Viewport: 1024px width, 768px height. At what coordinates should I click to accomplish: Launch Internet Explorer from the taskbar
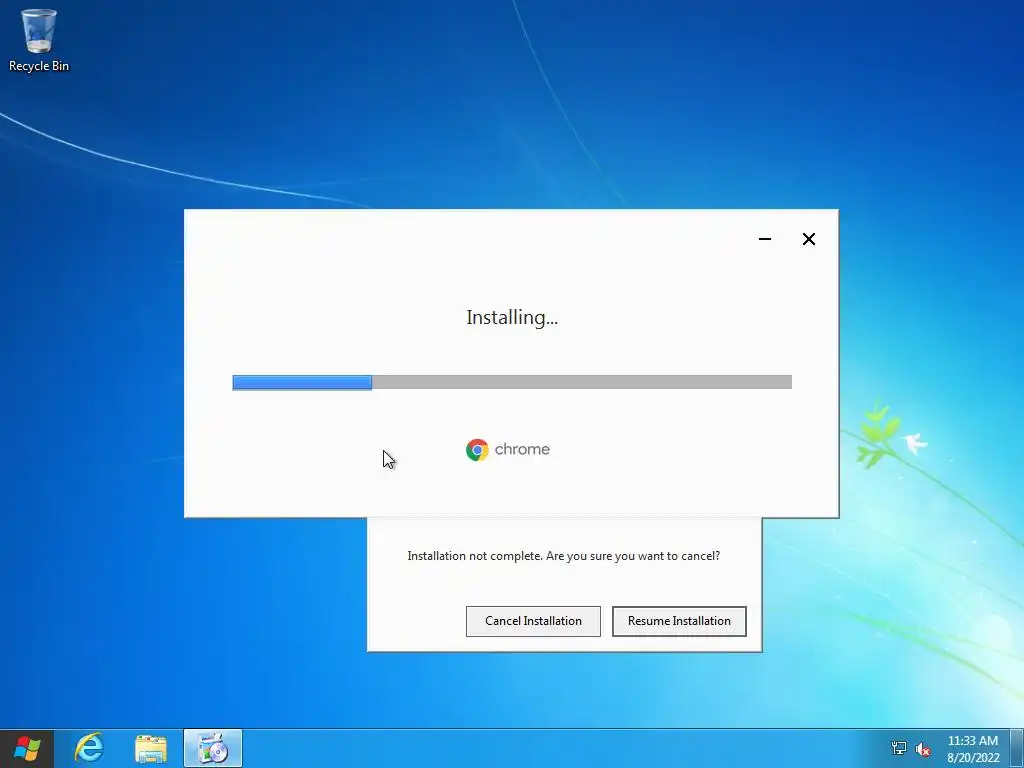pyautogui.click(x=89, y=748)
